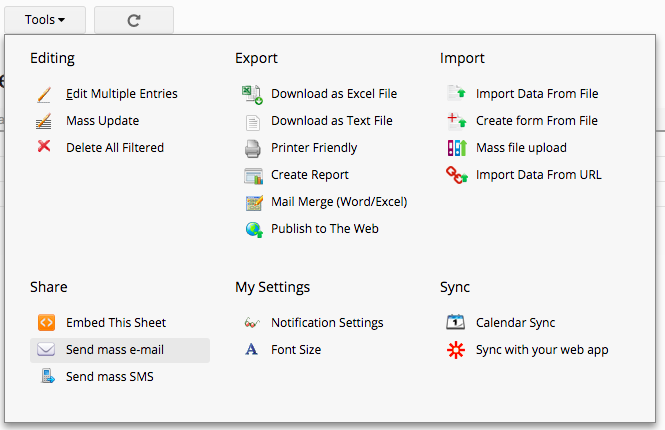
Task: Click the calendar icon for Calendar Sync
Action: (455, 322)
